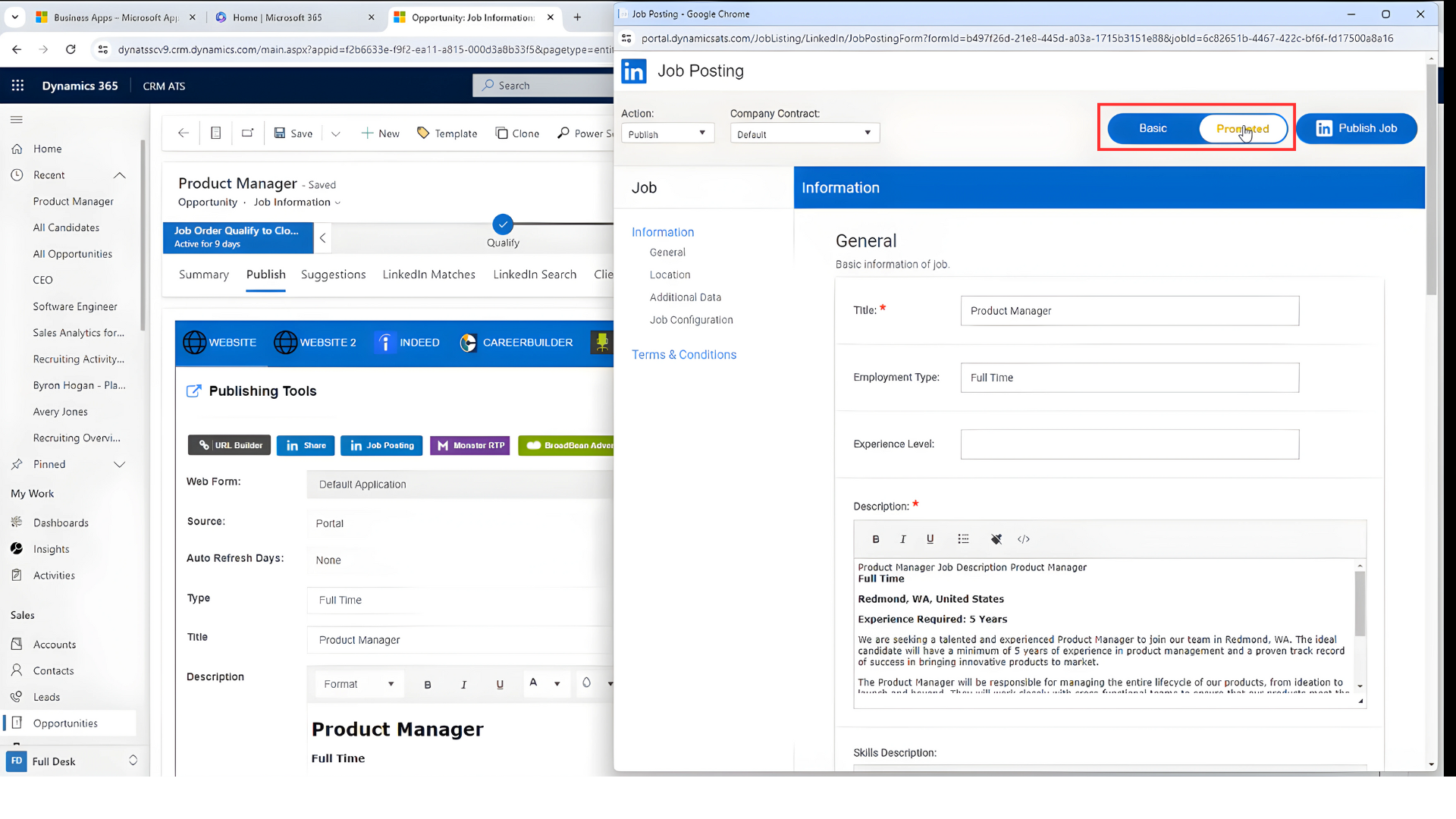Select the CAREERBUILDER publishing channel
Image resolution: width=1456 pixels, height=819 pixels.
coord(516,343)
